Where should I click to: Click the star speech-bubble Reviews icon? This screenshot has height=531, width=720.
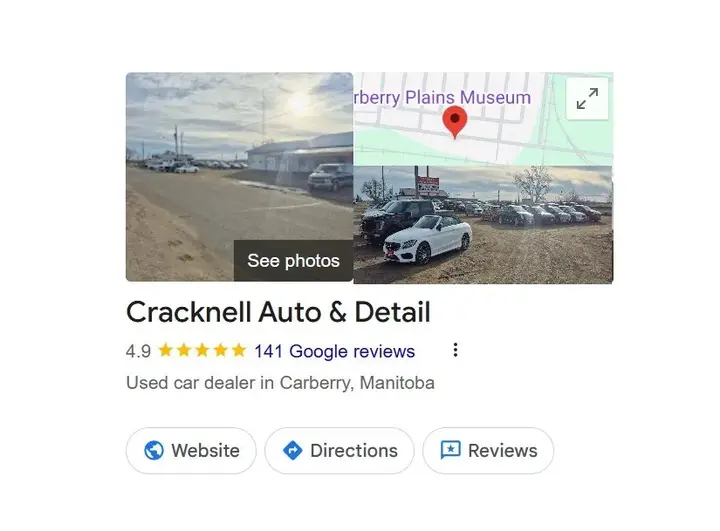tap(450, 450)
